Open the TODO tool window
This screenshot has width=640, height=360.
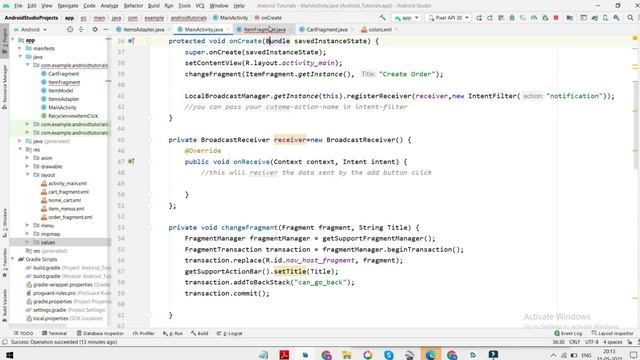tap(23, 333)
